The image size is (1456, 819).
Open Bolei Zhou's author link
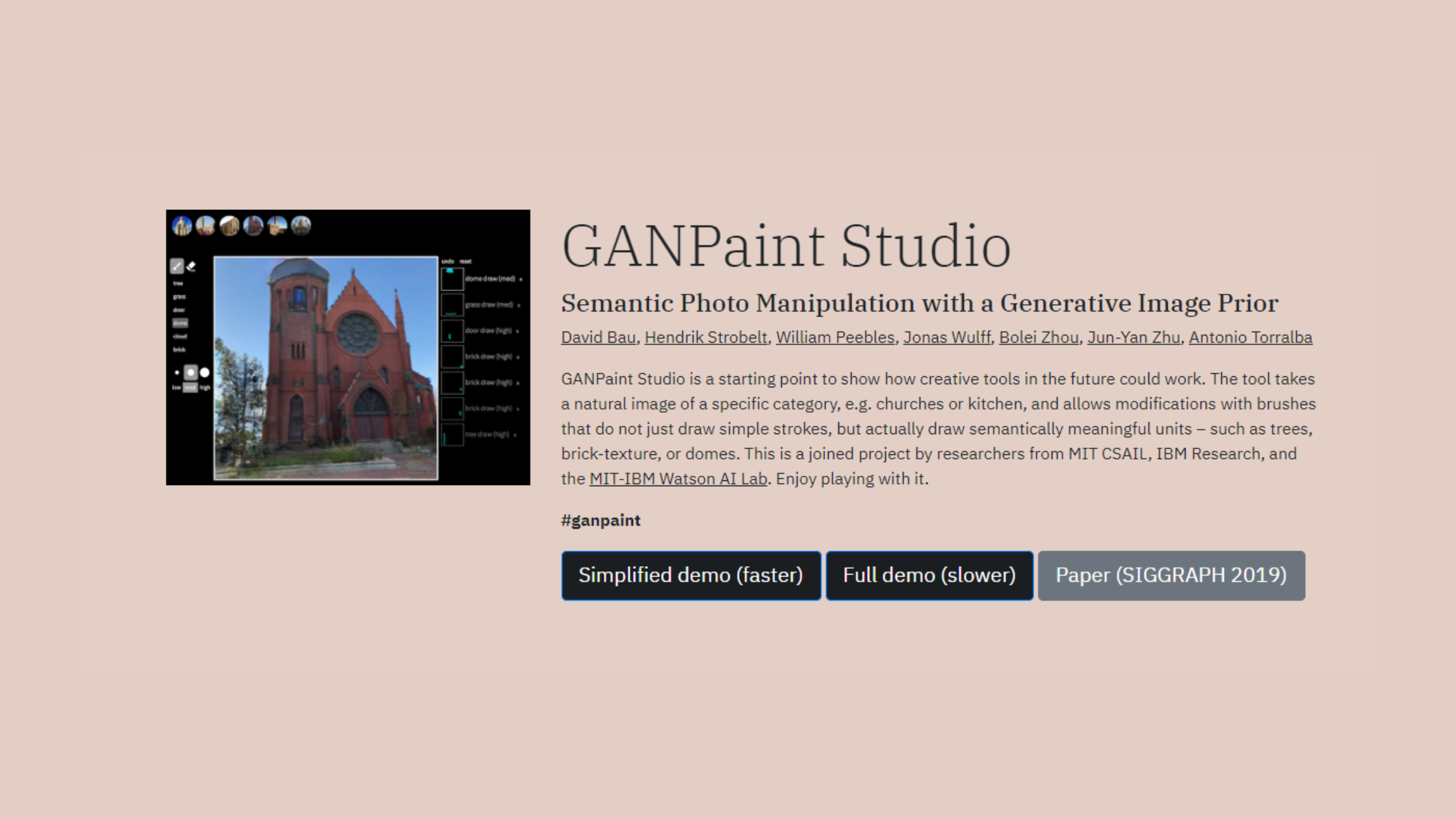tap(1039, 337)
